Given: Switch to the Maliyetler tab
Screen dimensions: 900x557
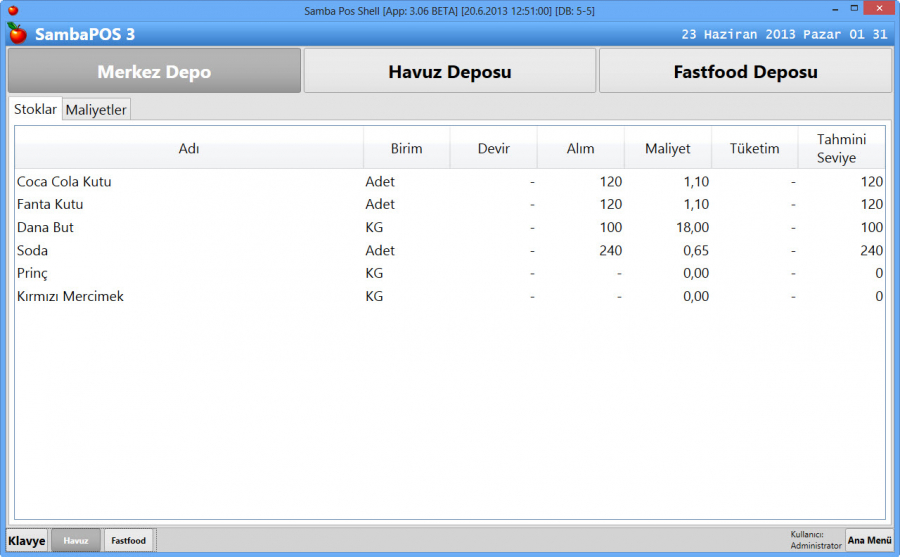Looking at the screenshot, I should [x=96, y=110].
